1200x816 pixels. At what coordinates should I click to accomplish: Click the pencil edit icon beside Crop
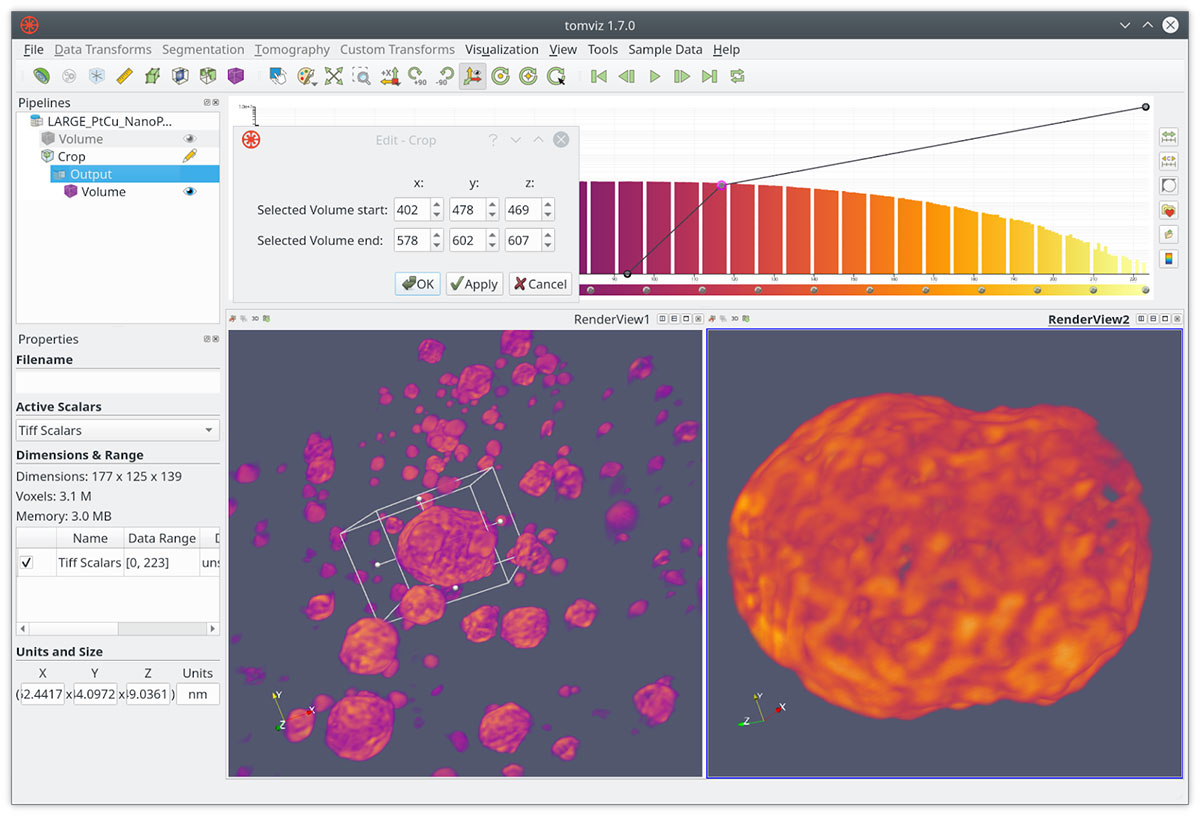pyautogui.click(x=190, y=156)
